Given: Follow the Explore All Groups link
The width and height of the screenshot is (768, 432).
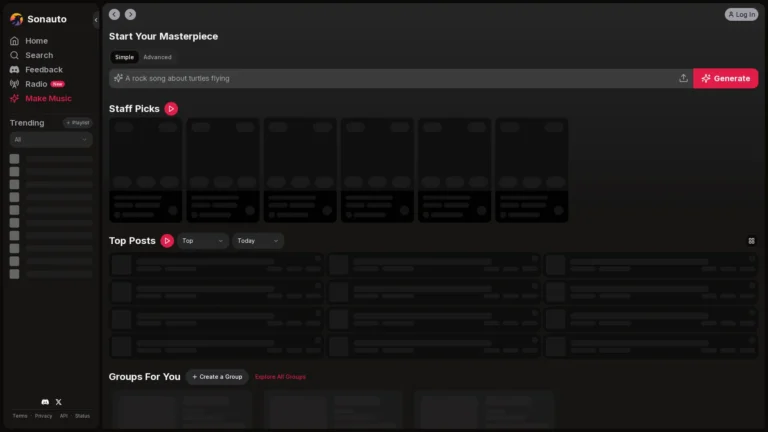Looking at the screenshot, I should (280, 377).
